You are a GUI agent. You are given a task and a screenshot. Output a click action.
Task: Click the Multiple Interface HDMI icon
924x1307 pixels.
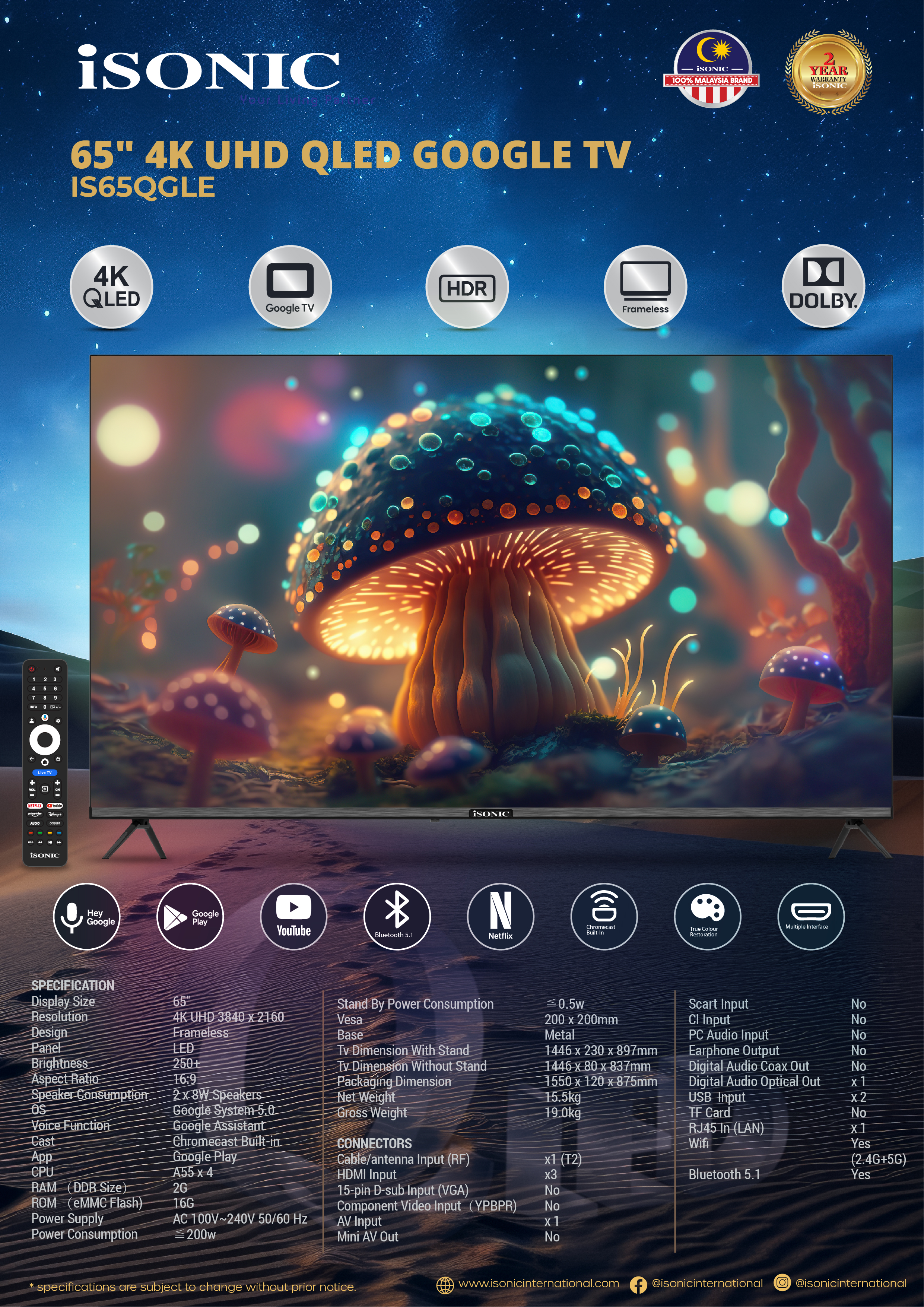(x=811, y=916)
